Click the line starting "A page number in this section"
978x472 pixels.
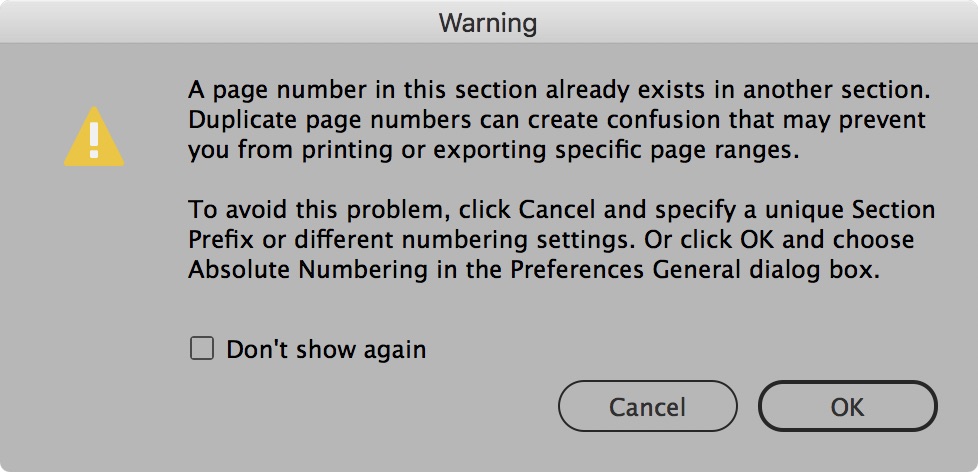coord(559,91)
